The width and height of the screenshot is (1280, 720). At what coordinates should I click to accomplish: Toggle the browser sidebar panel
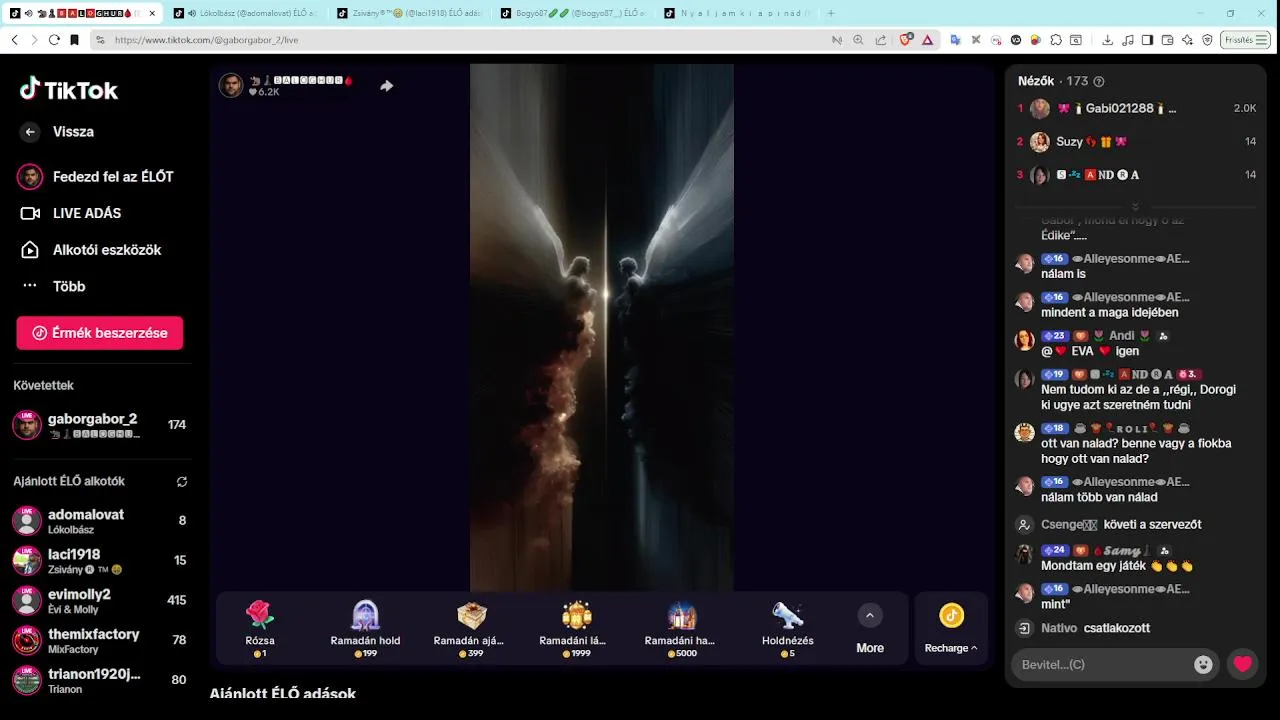tap(1148, 40)
